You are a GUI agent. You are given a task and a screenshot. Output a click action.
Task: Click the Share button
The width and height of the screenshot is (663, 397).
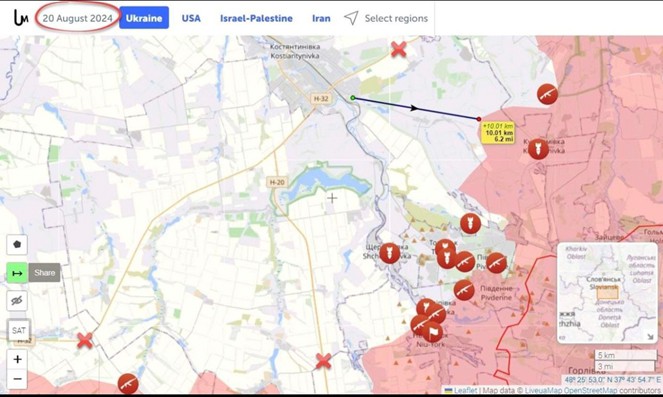[x=44, y=273]
